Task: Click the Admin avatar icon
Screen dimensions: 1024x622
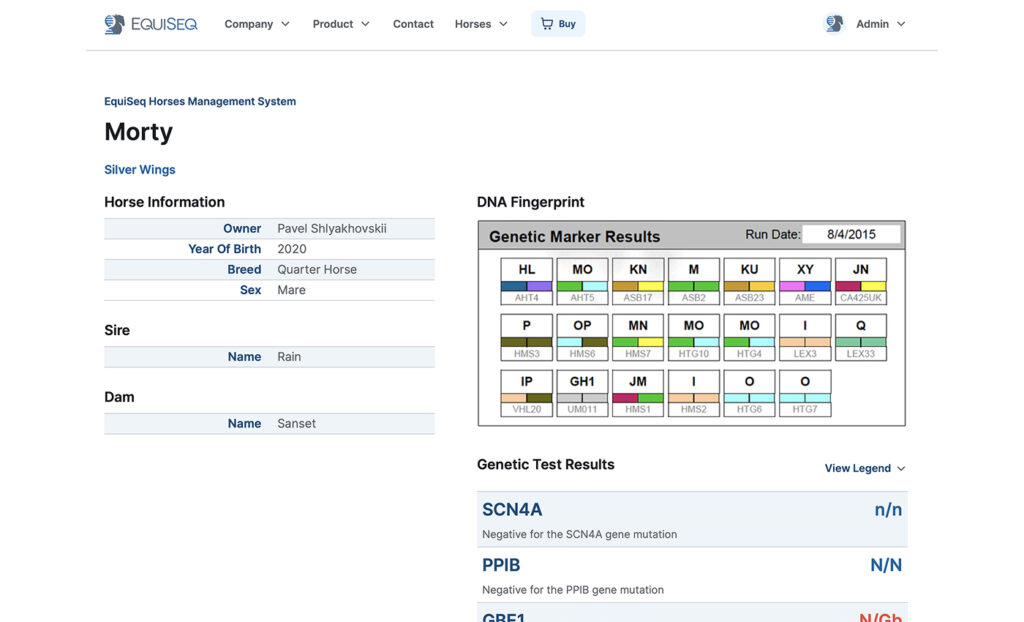Action: tap(834, 24)
